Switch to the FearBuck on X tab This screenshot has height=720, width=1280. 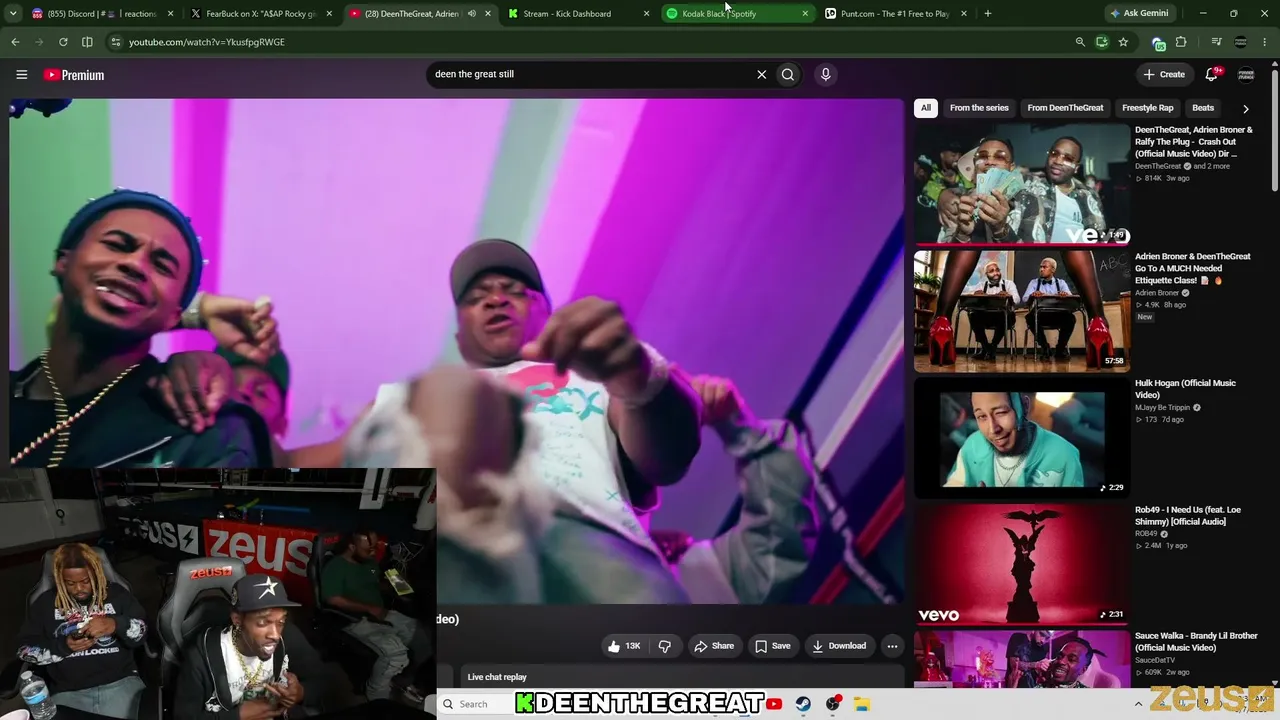pyautogui.click(x=260, y=14)
